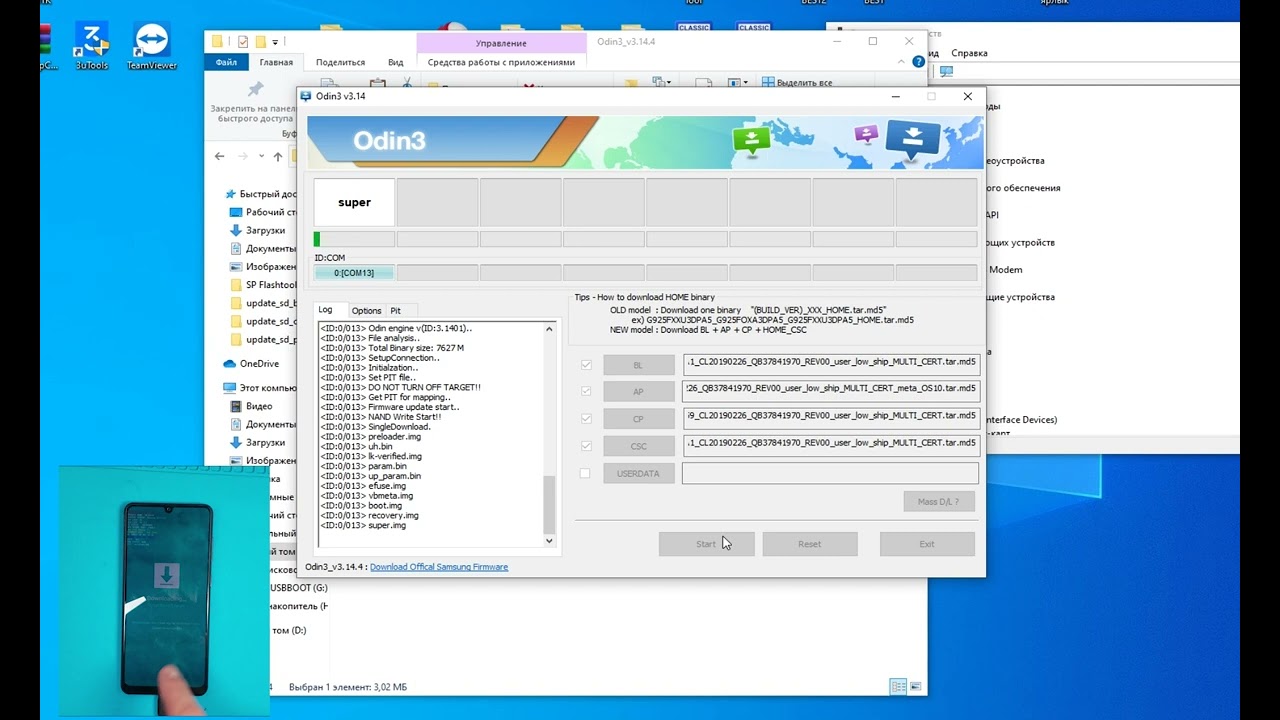
Task: Click the AP file button
Action: 638,391
